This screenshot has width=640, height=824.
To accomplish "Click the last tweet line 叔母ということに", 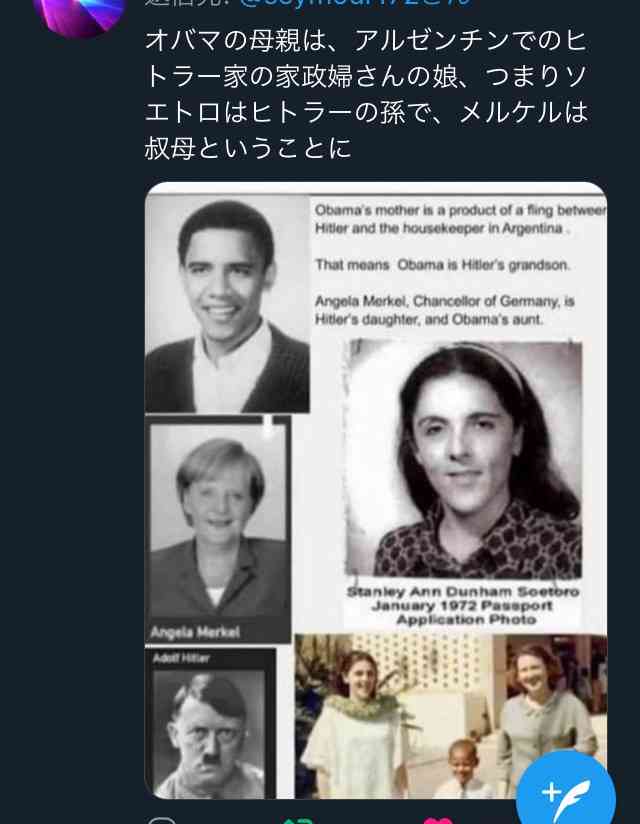I will 247,148.
